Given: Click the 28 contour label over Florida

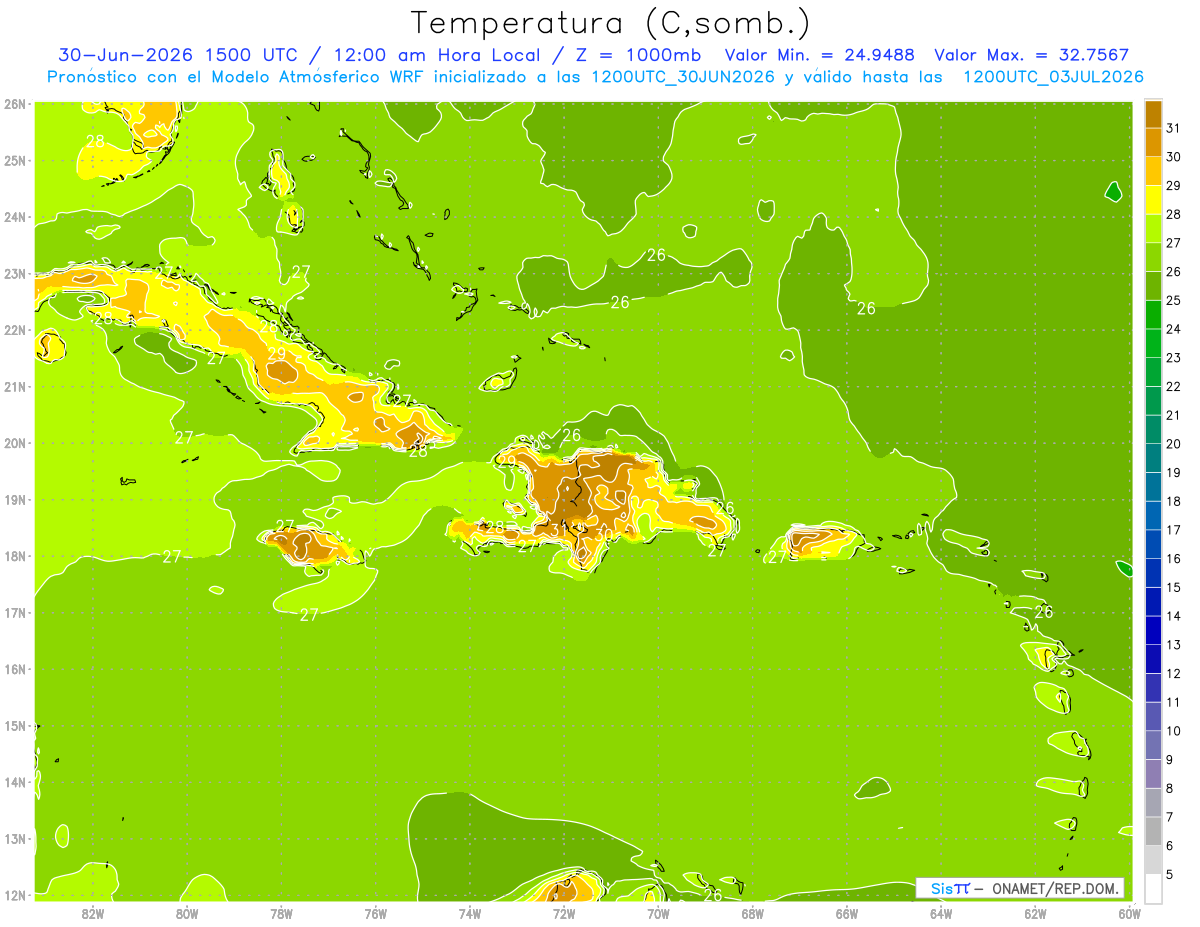Looking at the screenshot, I should [95, 142].
